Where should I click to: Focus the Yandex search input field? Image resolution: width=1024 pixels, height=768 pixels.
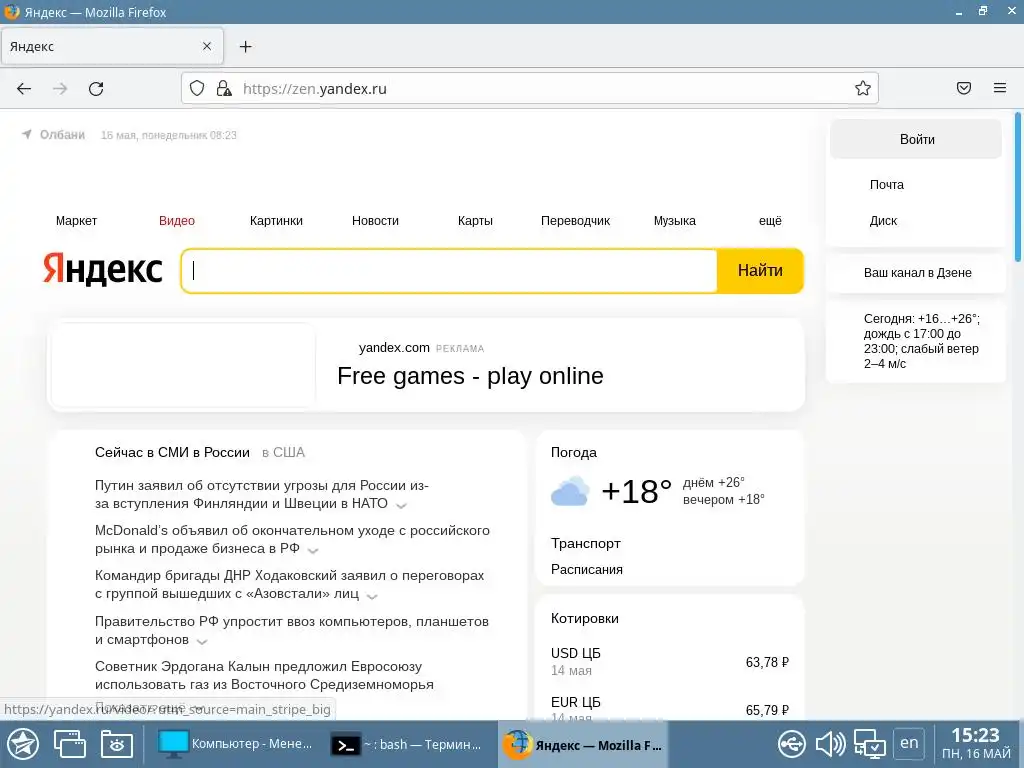449,270
